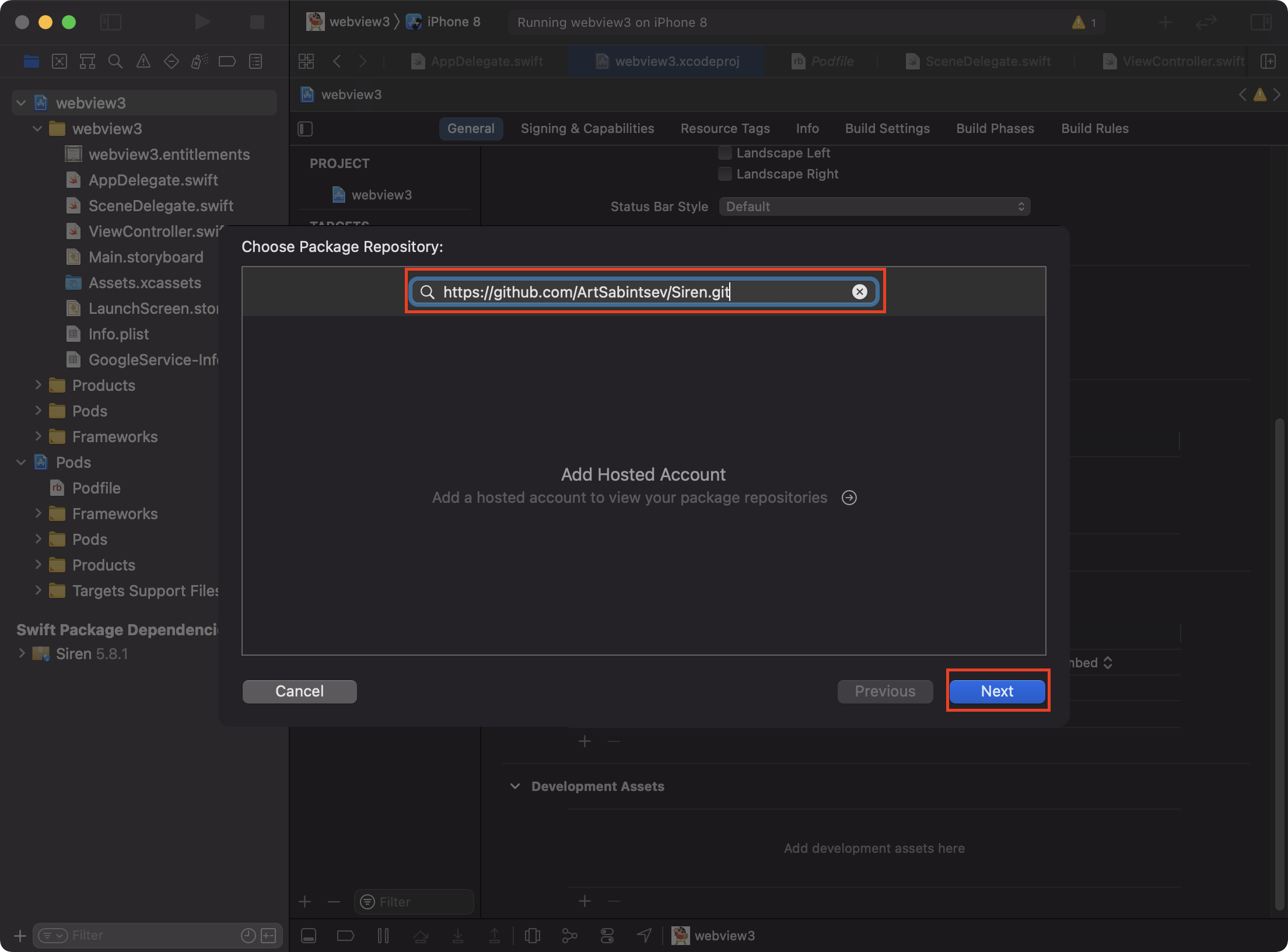1288x952 pixels.
Task: Click the package repository URL search field
Action: (x=642, y=292)
